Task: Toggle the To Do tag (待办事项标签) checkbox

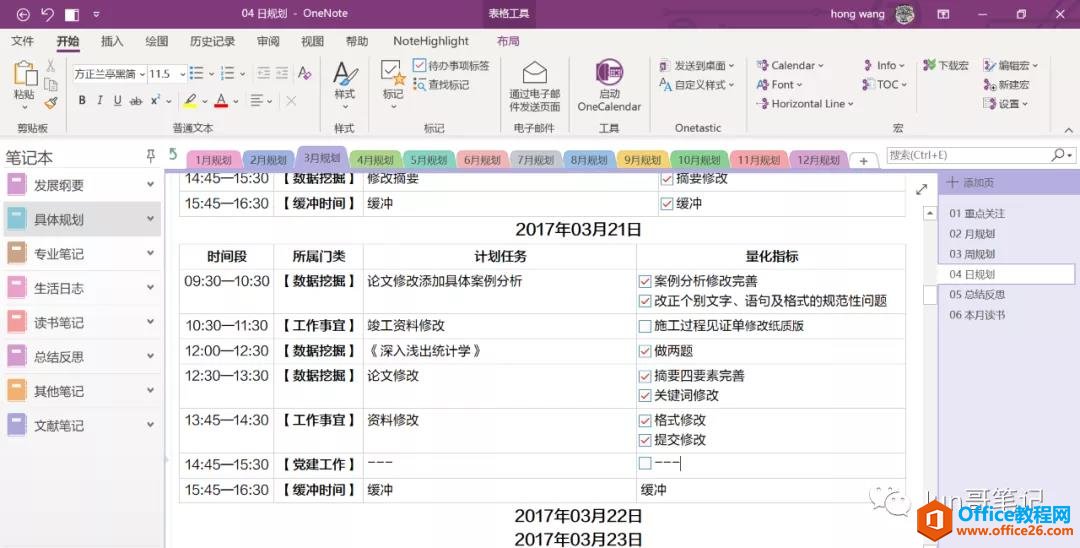Action: coord(420,66)
